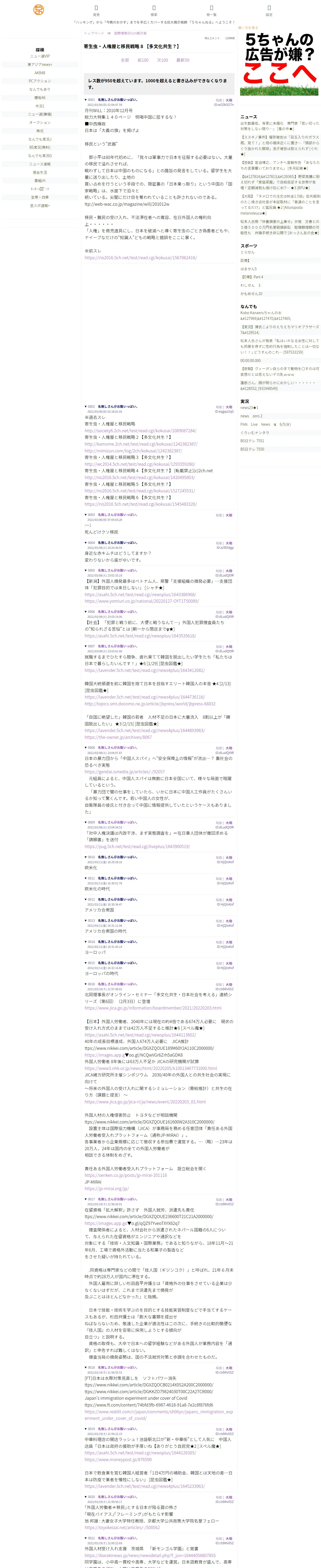Collapse post 0007 with its triangle

click(x=86, y=647)
